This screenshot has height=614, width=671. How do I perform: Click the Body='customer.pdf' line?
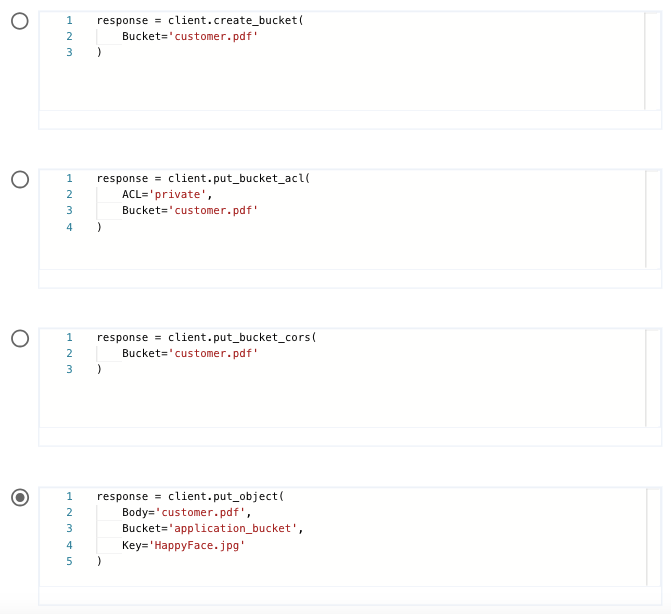click(x=186, y=512)
